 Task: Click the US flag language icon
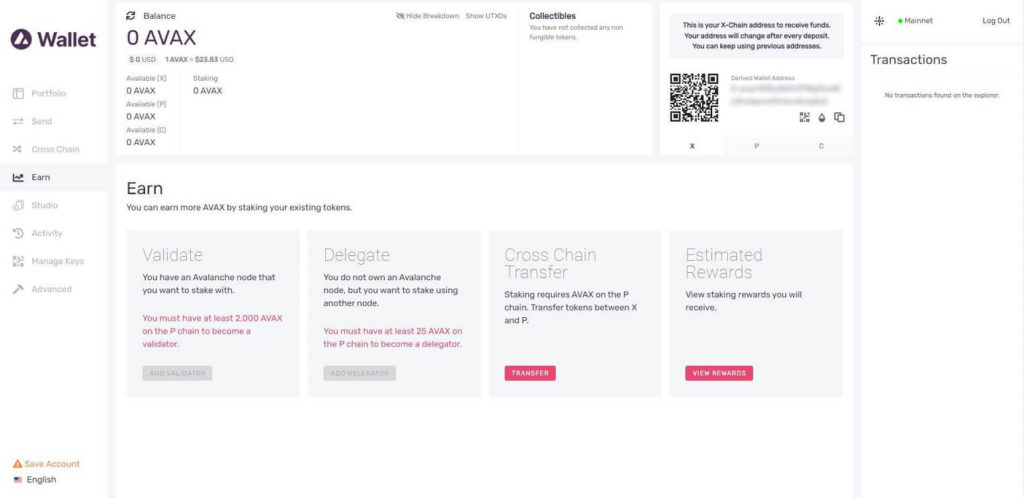click(x=18, y=480)
